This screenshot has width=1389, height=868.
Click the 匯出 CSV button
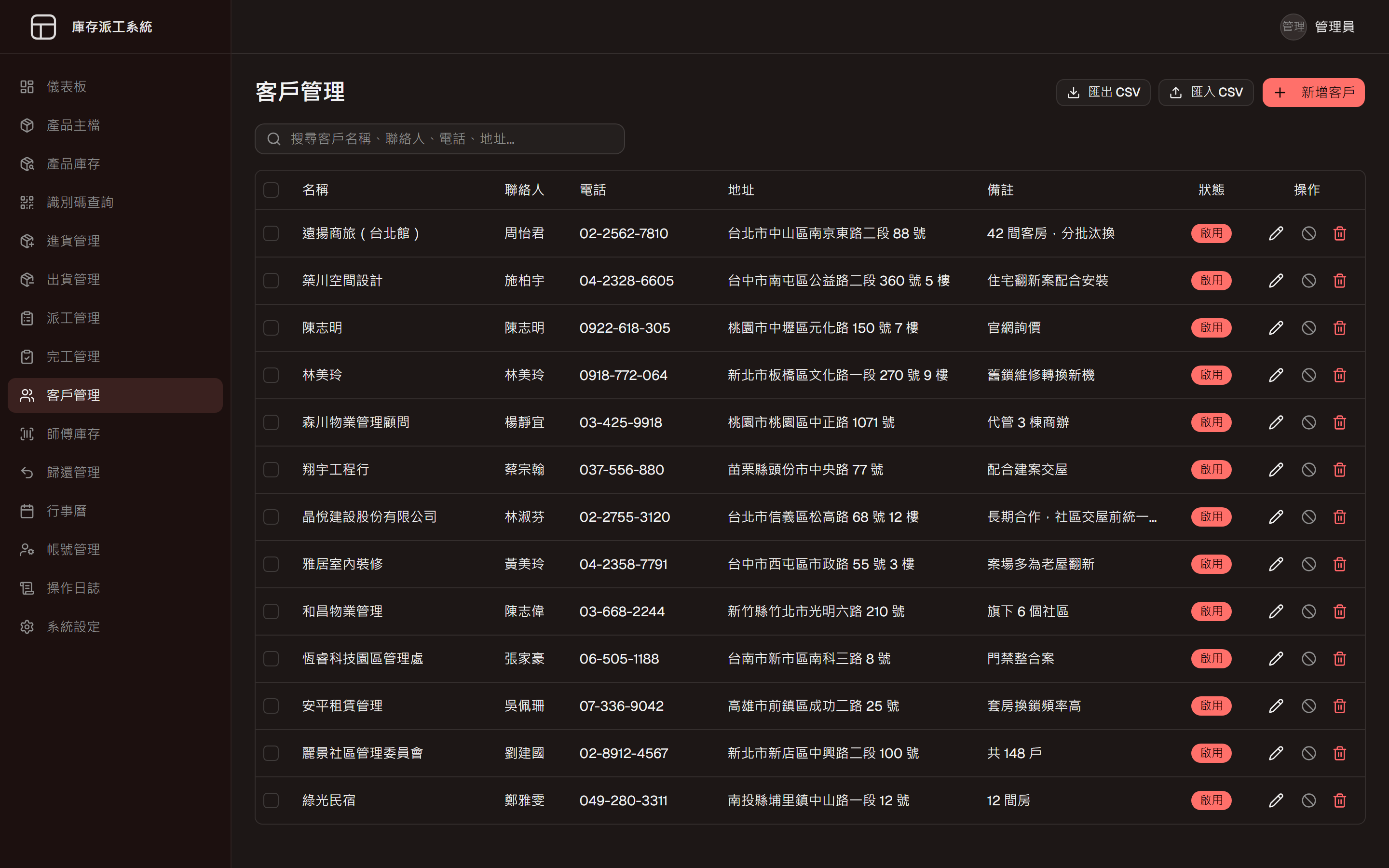coord(1103,93)
